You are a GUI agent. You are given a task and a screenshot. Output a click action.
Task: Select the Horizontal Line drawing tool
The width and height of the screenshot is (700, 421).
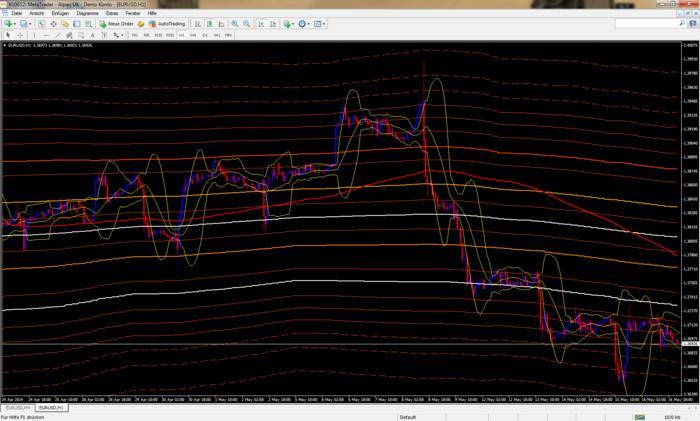(46, 35)
